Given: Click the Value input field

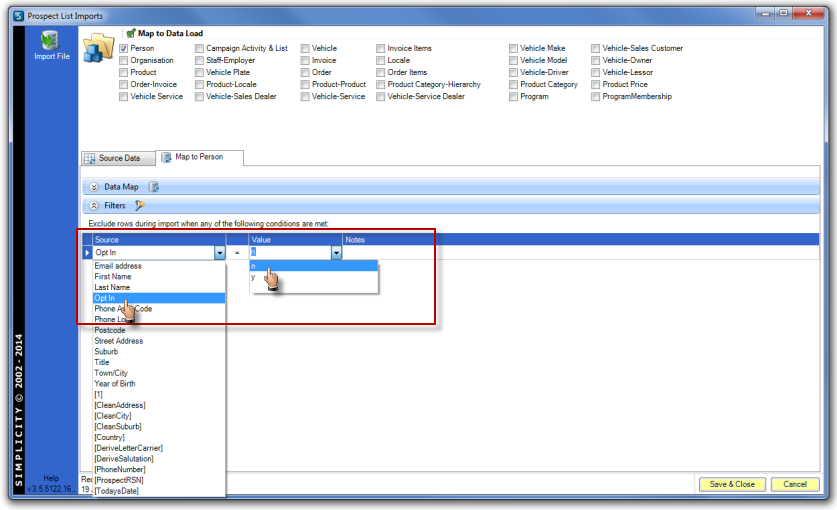Looking at the screenshot, I should [x=290, y=253].
